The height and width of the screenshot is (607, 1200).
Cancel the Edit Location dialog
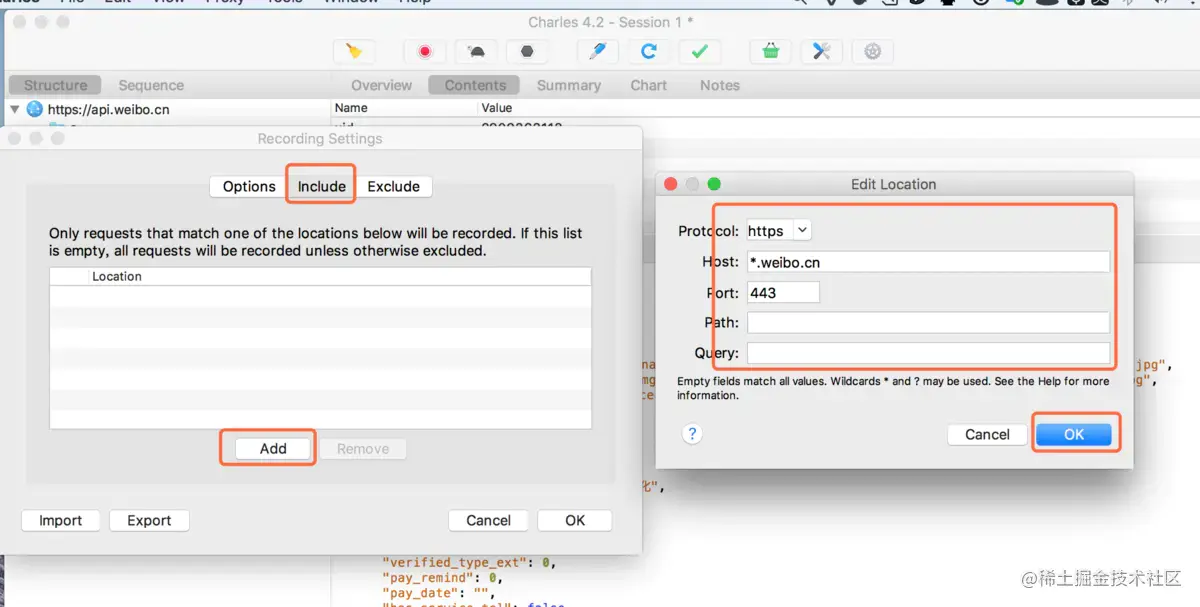click(x=987, y=434)
